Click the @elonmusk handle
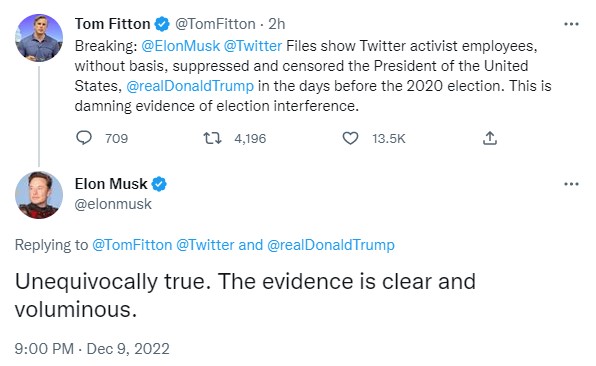The image size is (596, 366). coord(113,204)
